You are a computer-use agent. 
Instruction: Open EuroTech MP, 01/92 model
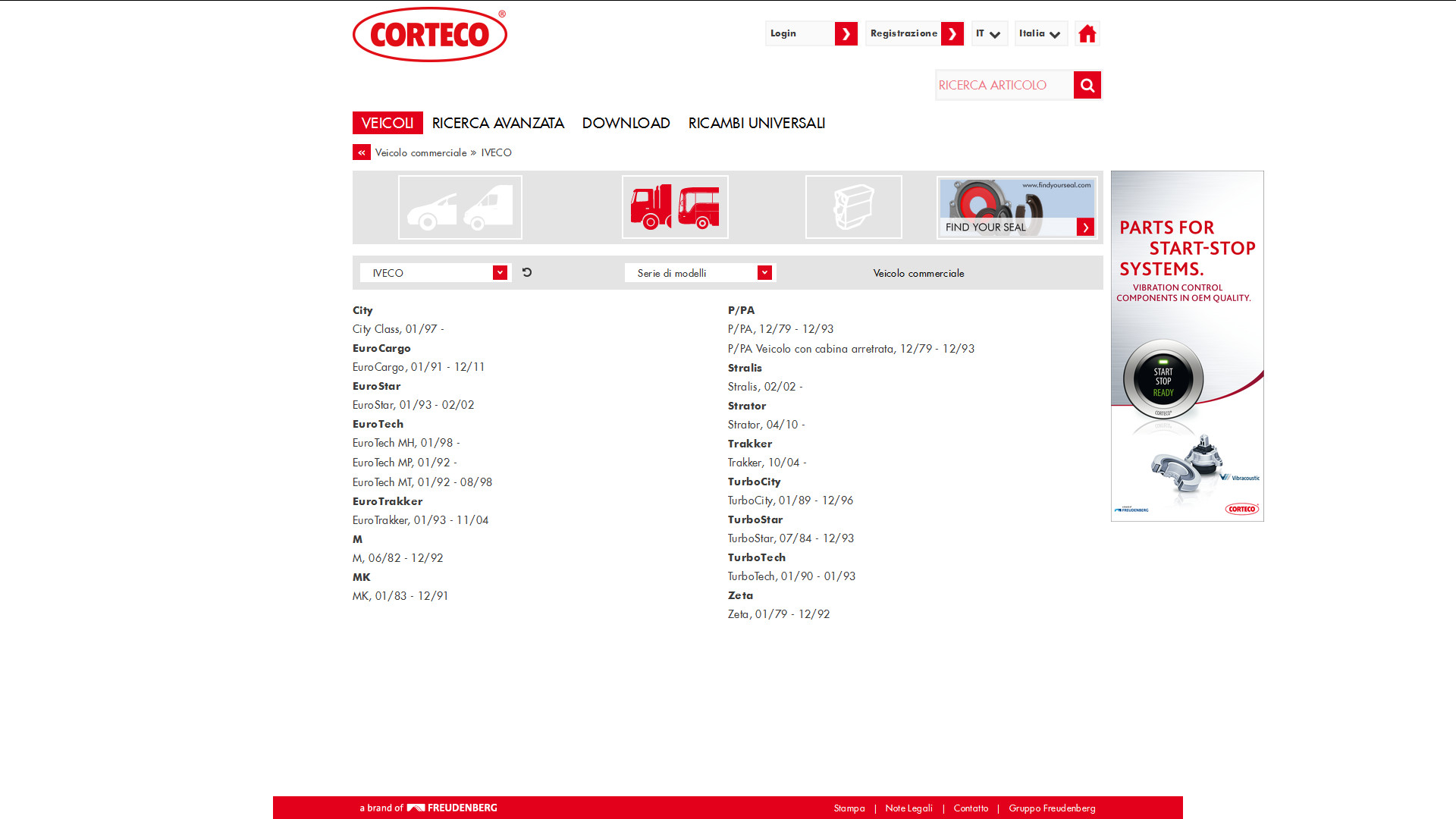[405, 463]
